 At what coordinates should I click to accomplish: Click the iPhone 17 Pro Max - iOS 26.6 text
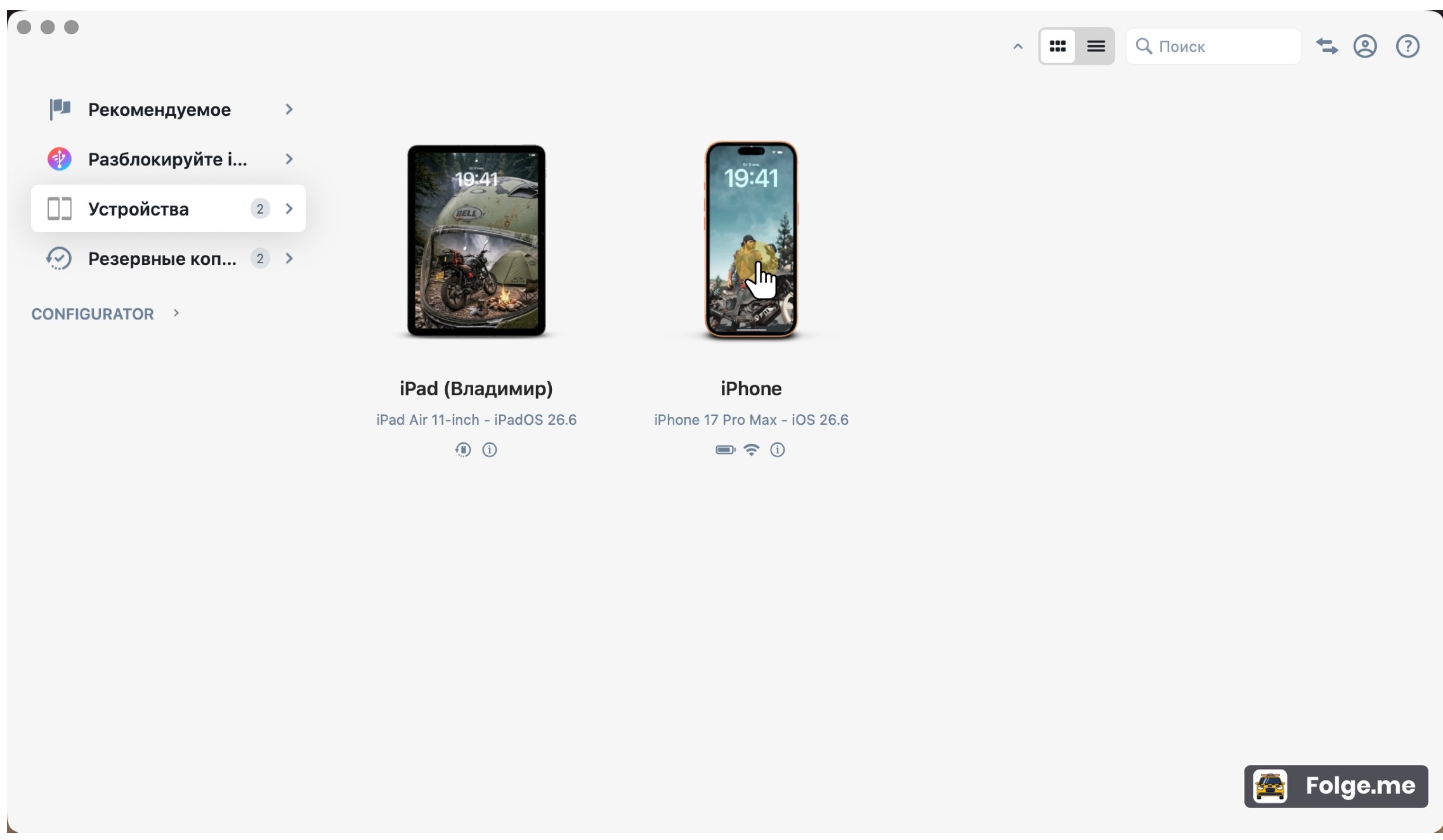(x=751, y=420)
